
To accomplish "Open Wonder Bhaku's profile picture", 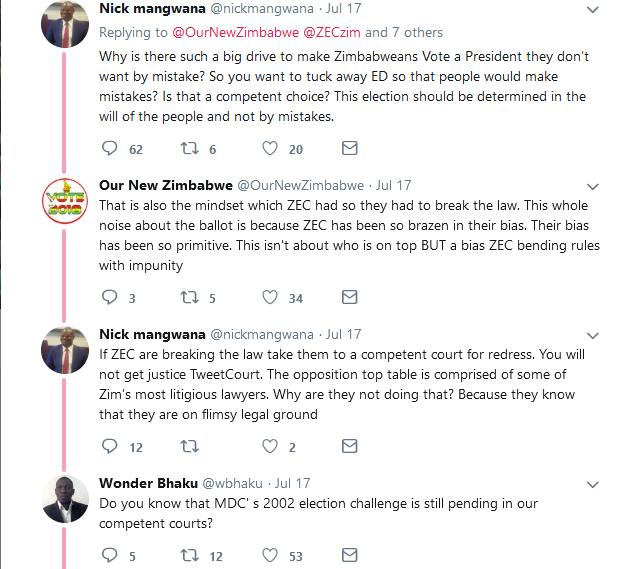I will (67, 500).
